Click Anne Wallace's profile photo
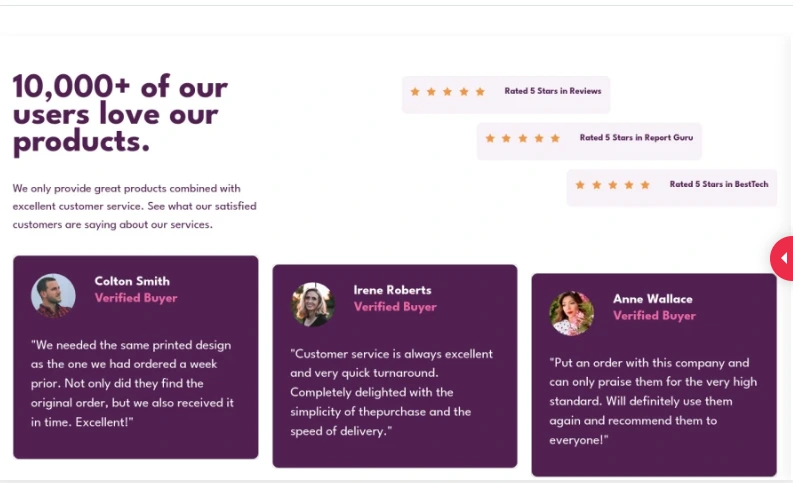This screenshot has width=793, height=483. (x=572, y=313)
